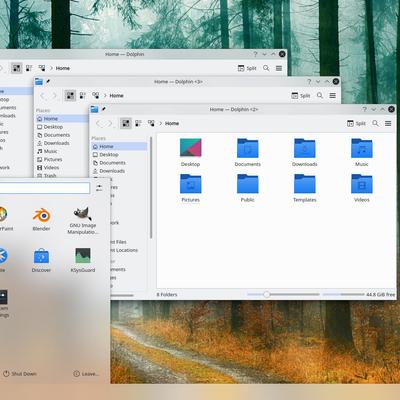
Task: Click the Split button in Dolphin <2>
Action: [356, 123]
